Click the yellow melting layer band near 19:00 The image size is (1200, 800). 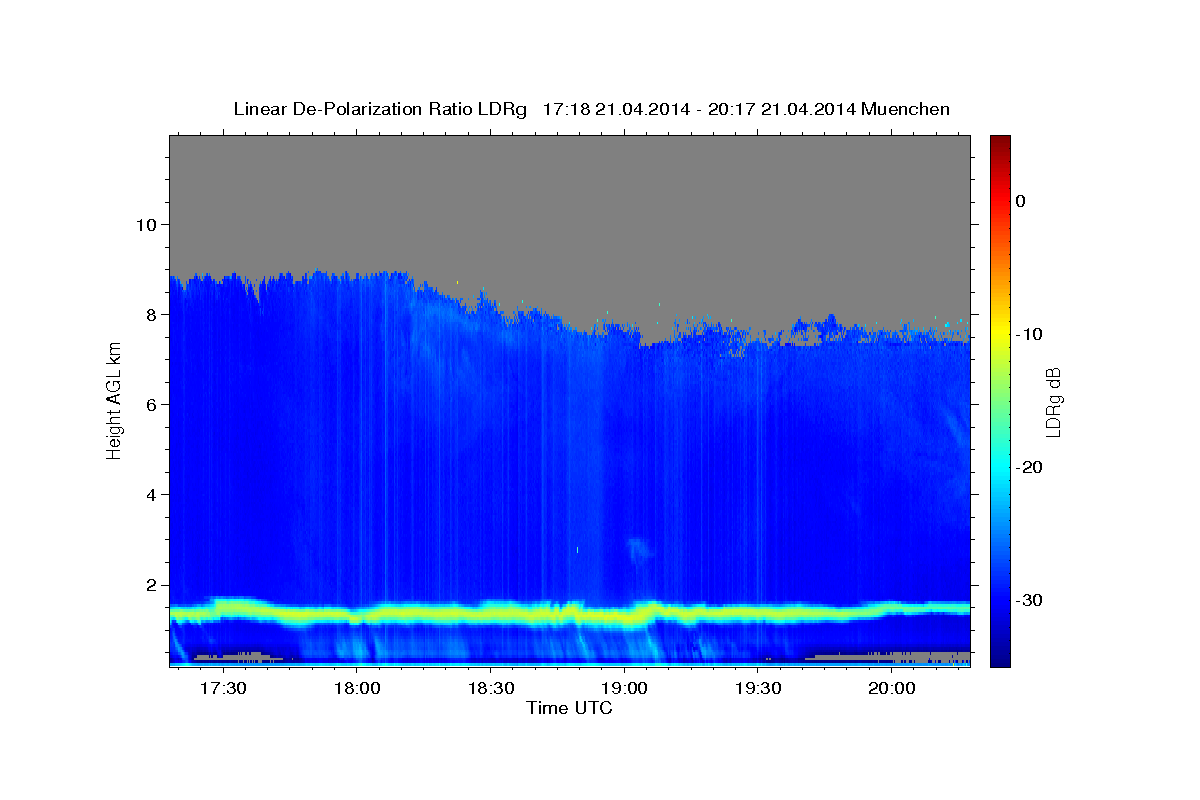624,615
